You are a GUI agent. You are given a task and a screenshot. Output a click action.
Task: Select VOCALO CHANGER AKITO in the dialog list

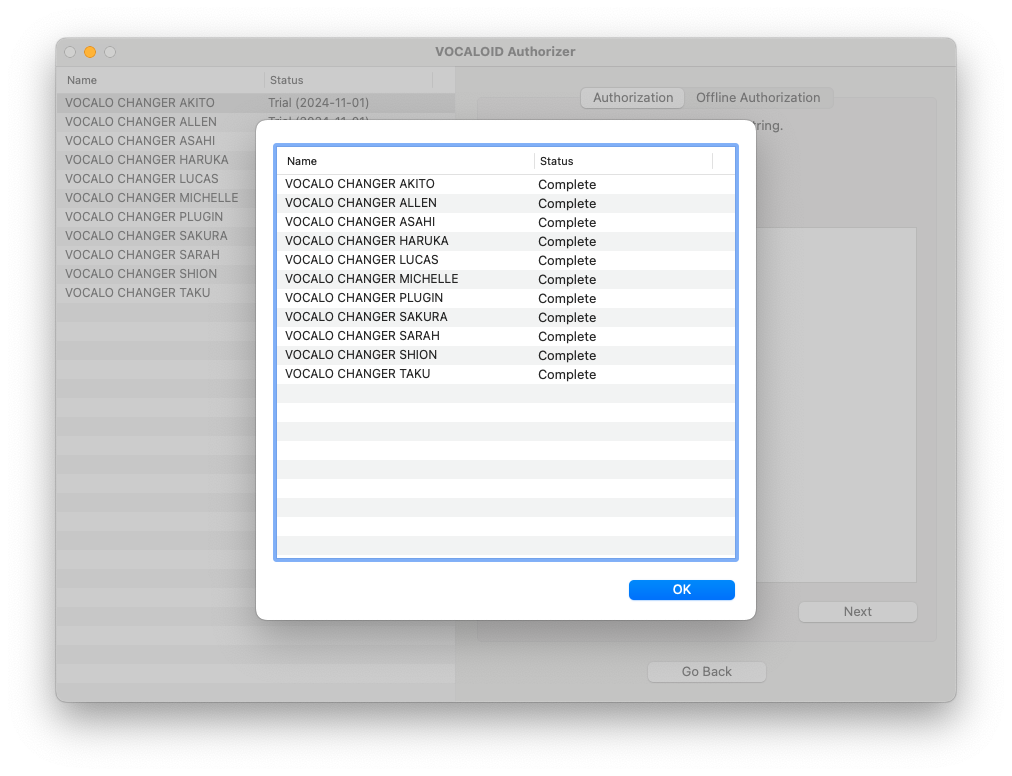pyautogui.click(x=359, y=184)
